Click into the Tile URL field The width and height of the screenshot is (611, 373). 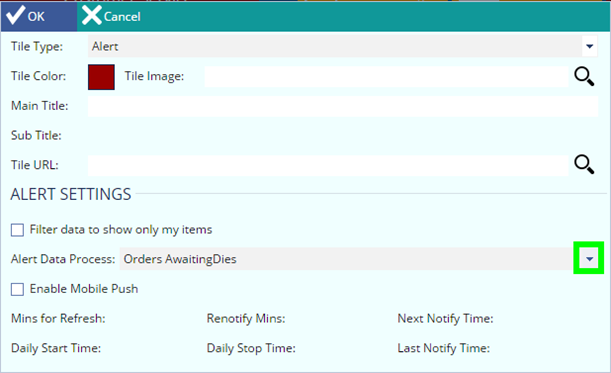328,165
